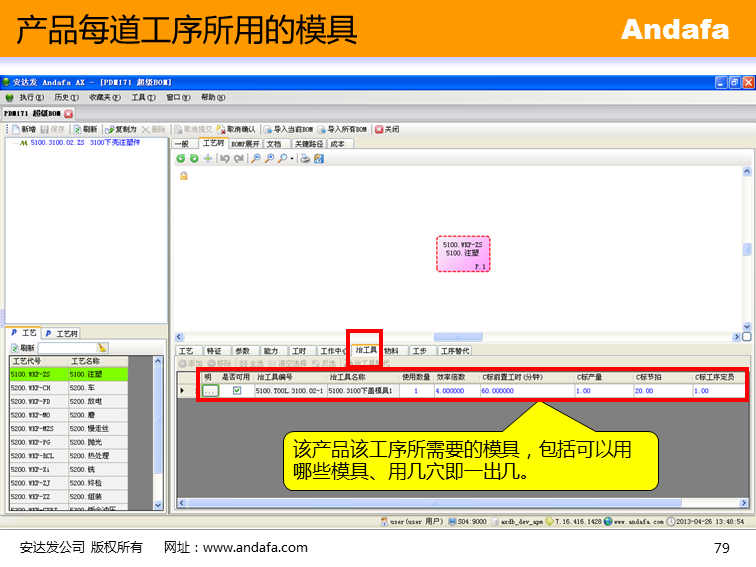This screenshot has width=756, height=567.
Task: Open the 执行(Z) menu
Action: (x=27, y=97)
